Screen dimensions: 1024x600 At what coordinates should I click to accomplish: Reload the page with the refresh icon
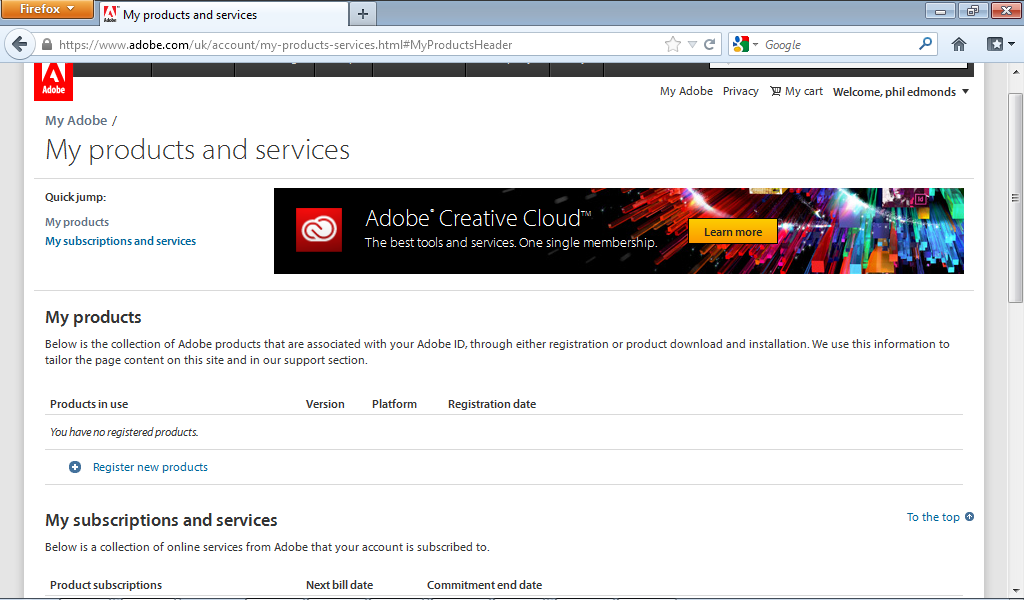pos(709,44)
